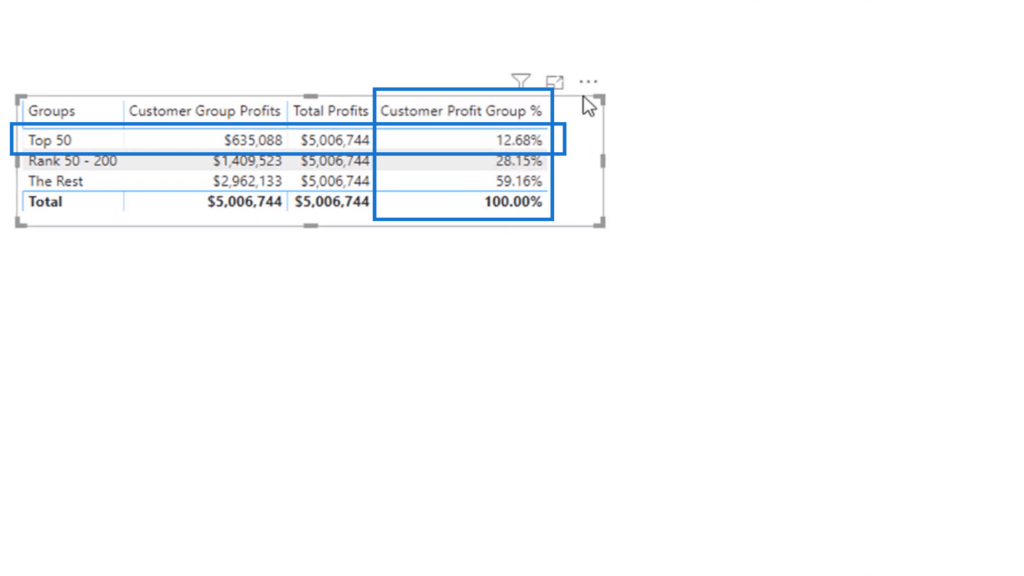Select the Top 50 row label
Screen dimensions: 1024x576
tap(50, 140)
